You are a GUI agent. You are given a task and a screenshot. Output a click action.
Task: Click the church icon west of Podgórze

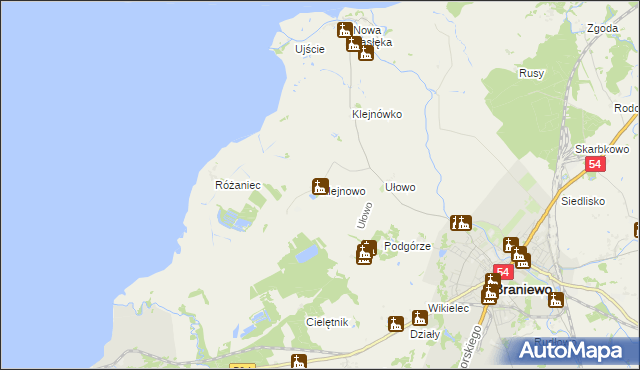click(364, 255)
